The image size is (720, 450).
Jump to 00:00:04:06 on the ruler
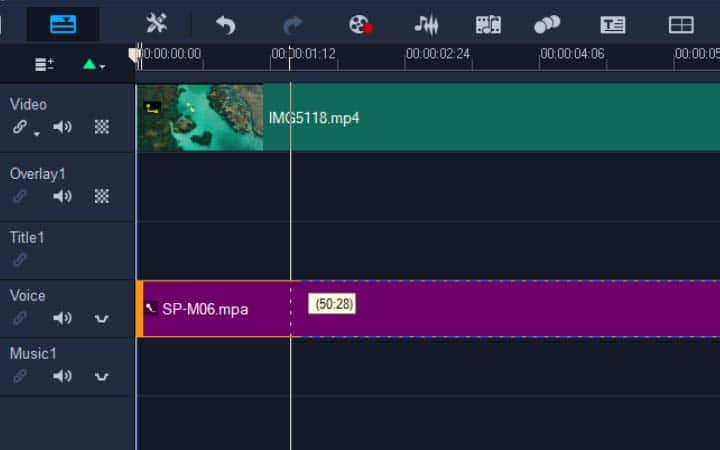pyautogui.click(x=572, y=54)
